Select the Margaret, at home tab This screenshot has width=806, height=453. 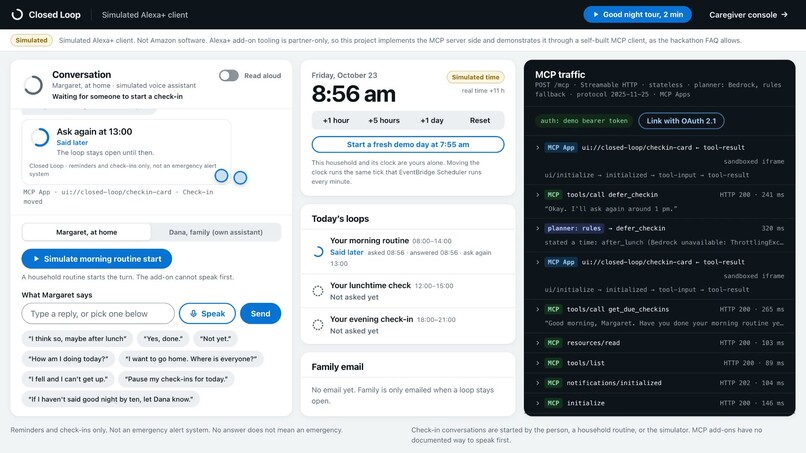86,232
